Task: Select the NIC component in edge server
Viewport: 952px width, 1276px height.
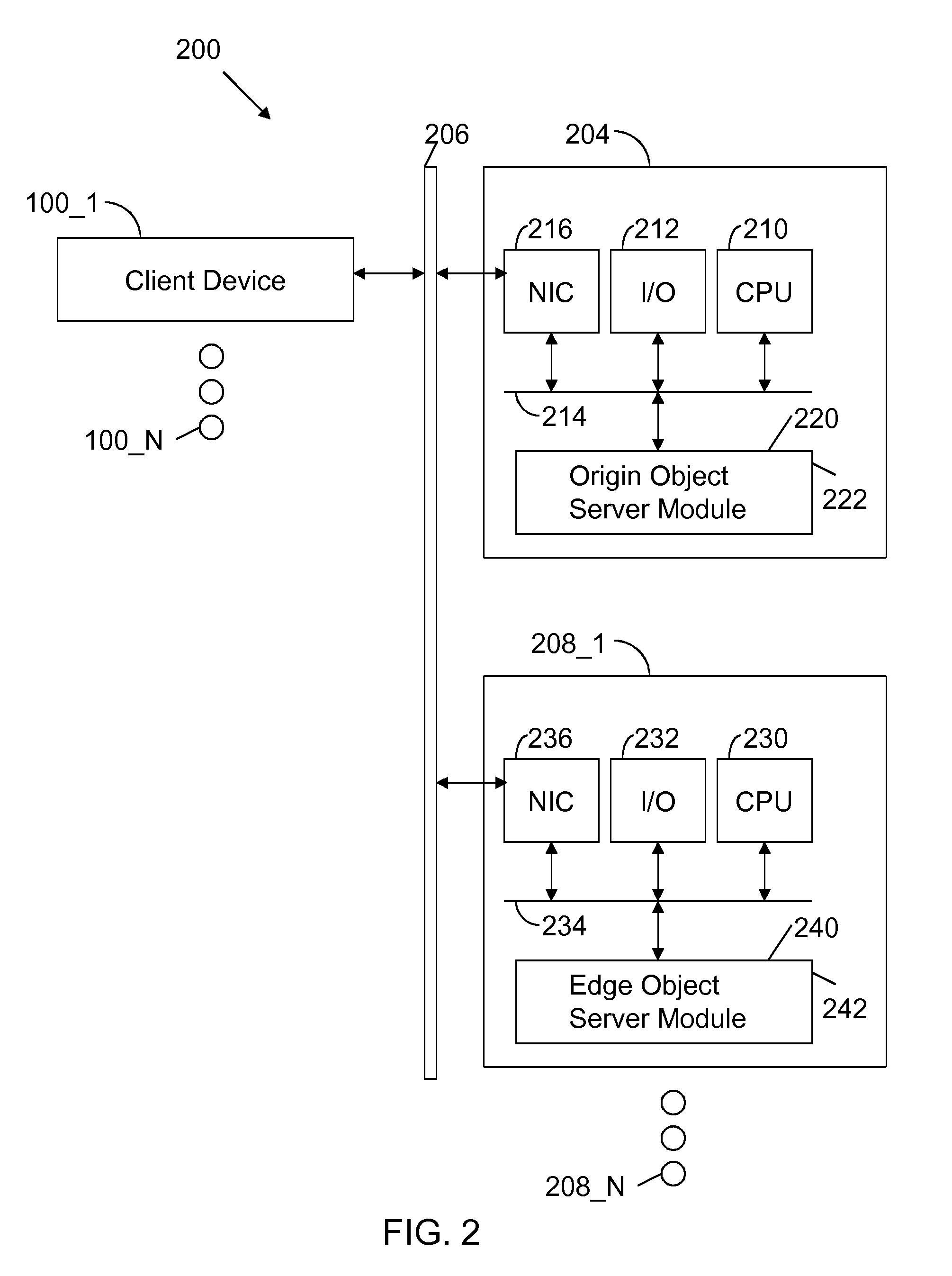Action: [541, 763]
